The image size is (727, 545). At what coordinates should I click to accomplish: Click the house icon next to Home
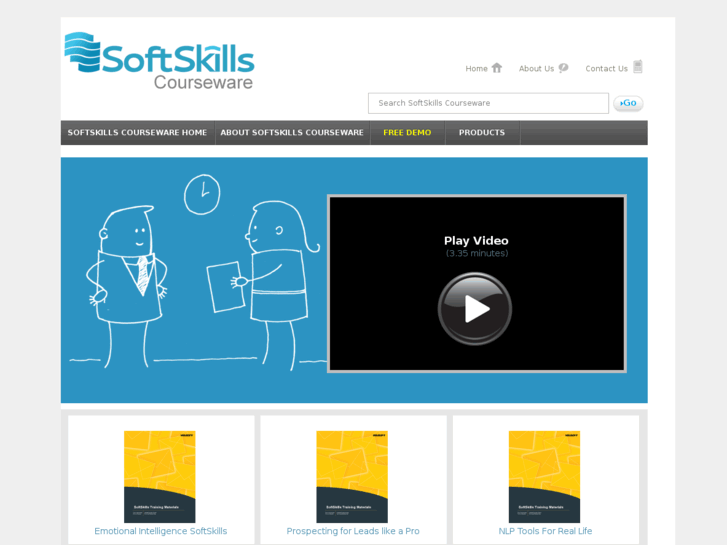point(497,68)
